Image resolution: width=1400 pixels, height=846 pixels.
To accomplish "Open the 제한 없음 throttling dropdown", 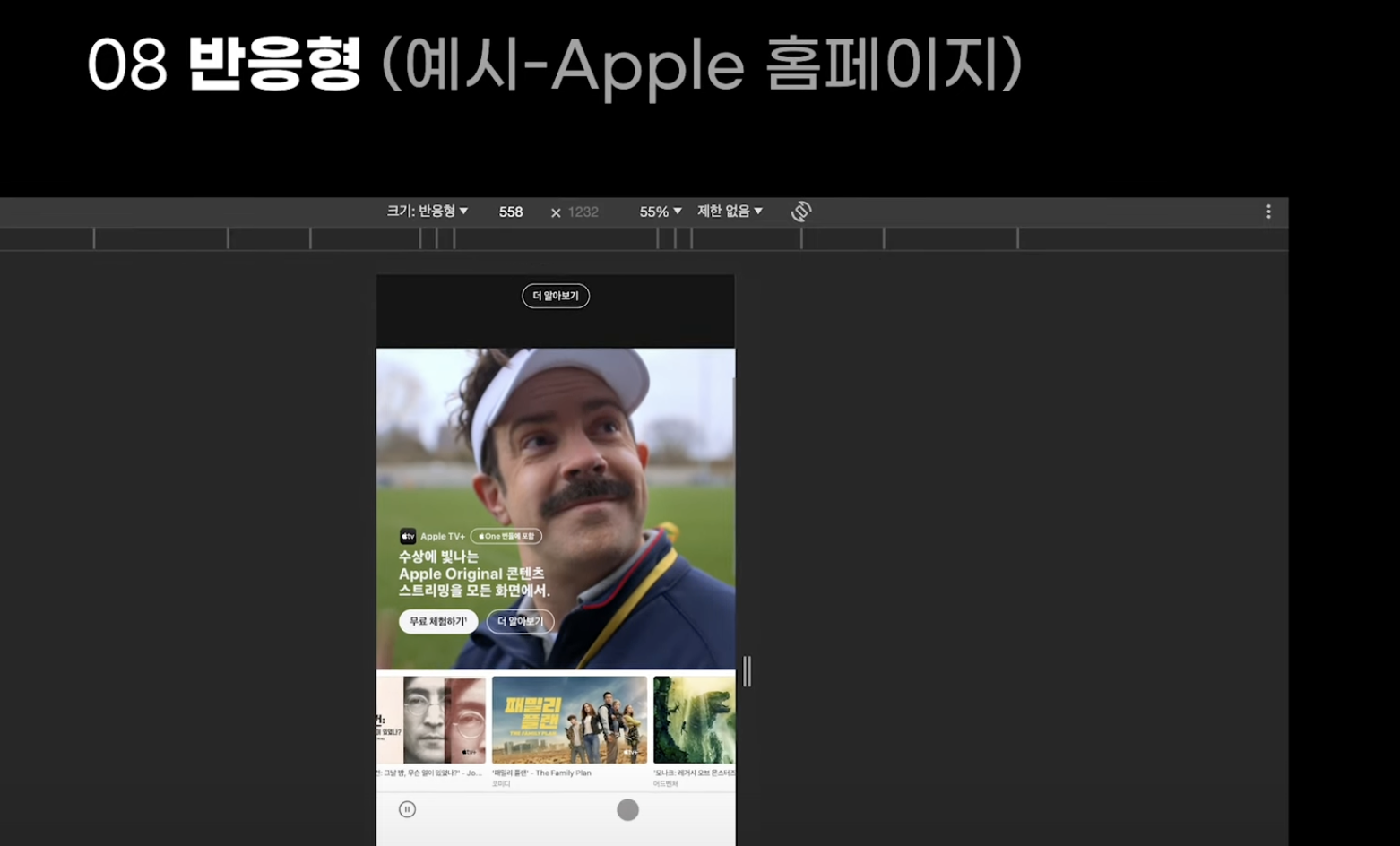I will pyautogui.click(x=730, y=211).
